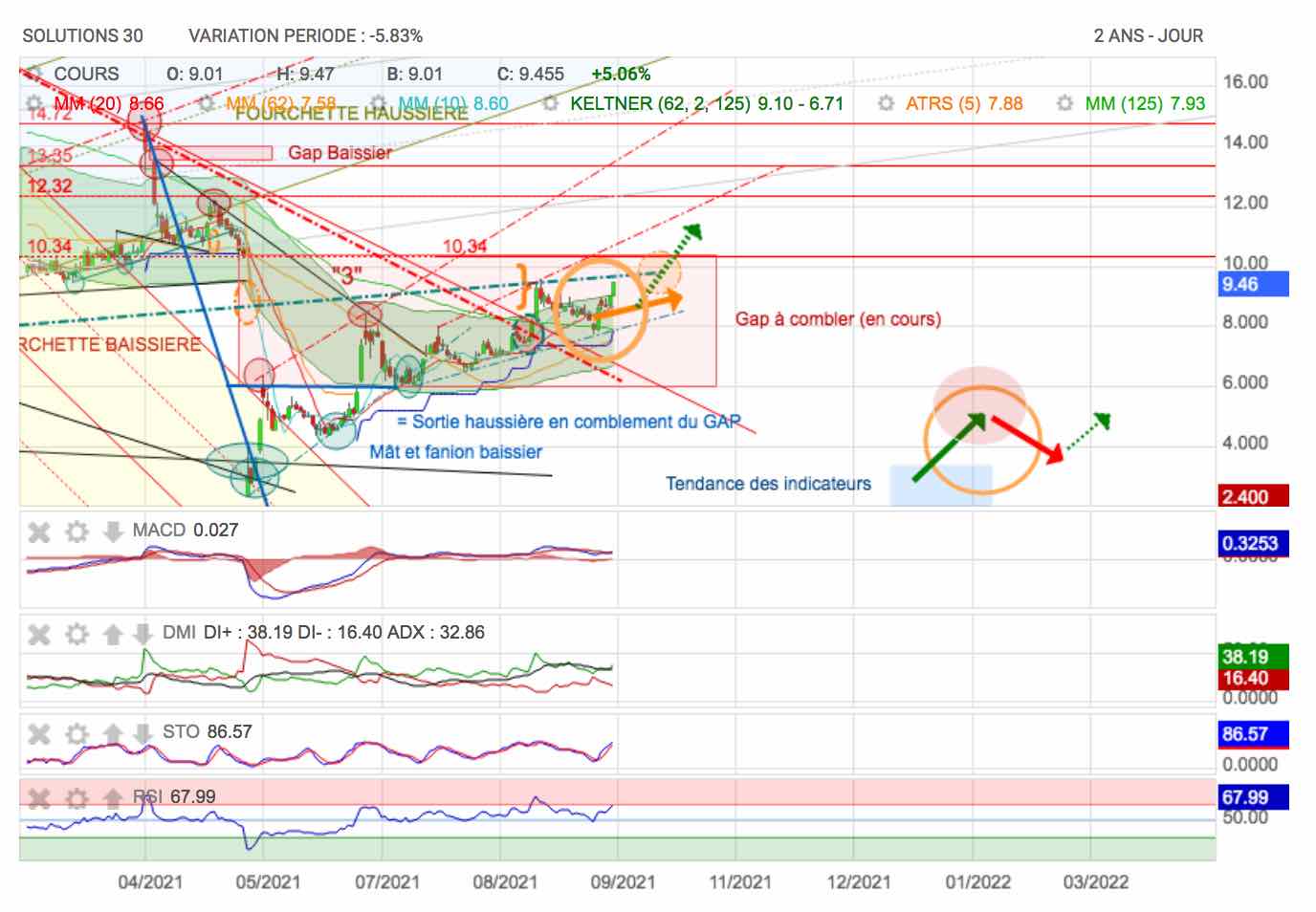Move the DMI panel up
The width and height of the screenshot is (1316, 912).
(x=113, y=634)
